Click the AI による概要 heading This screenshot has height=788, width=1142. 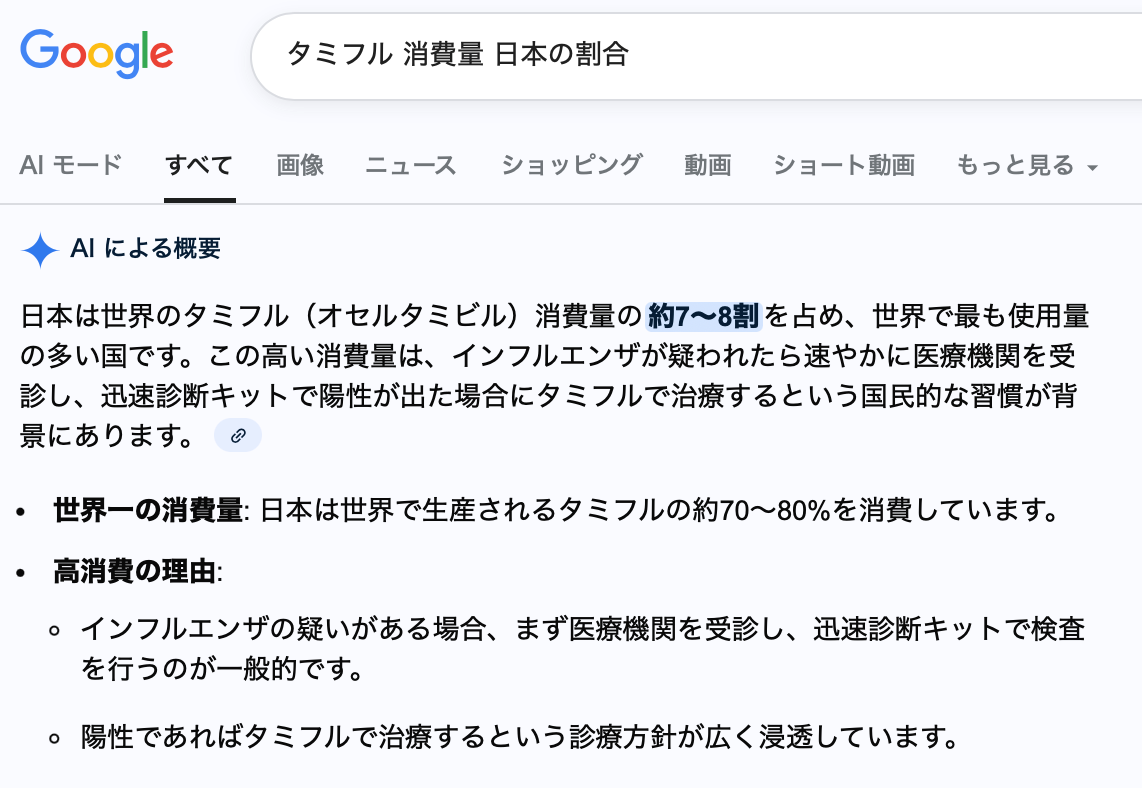click(x=145, y=249)
